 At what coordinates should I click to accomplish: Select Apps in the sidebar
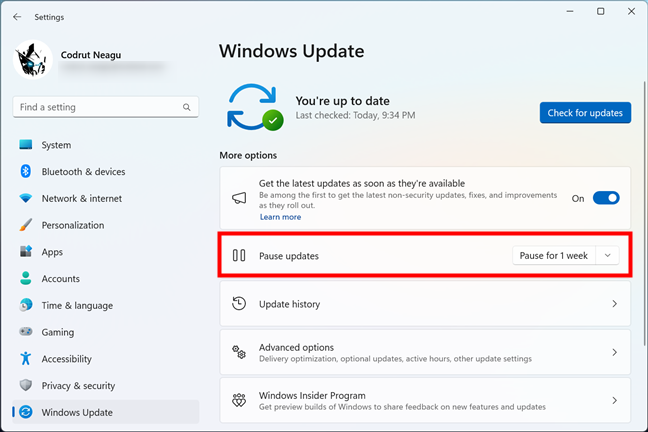tap(105, 252)
